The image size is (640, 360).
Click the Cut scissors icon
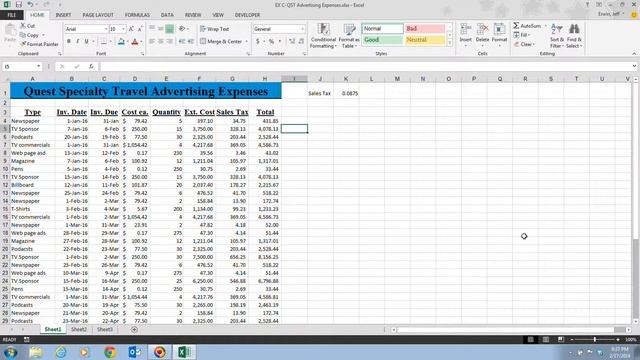coord(23,26)
